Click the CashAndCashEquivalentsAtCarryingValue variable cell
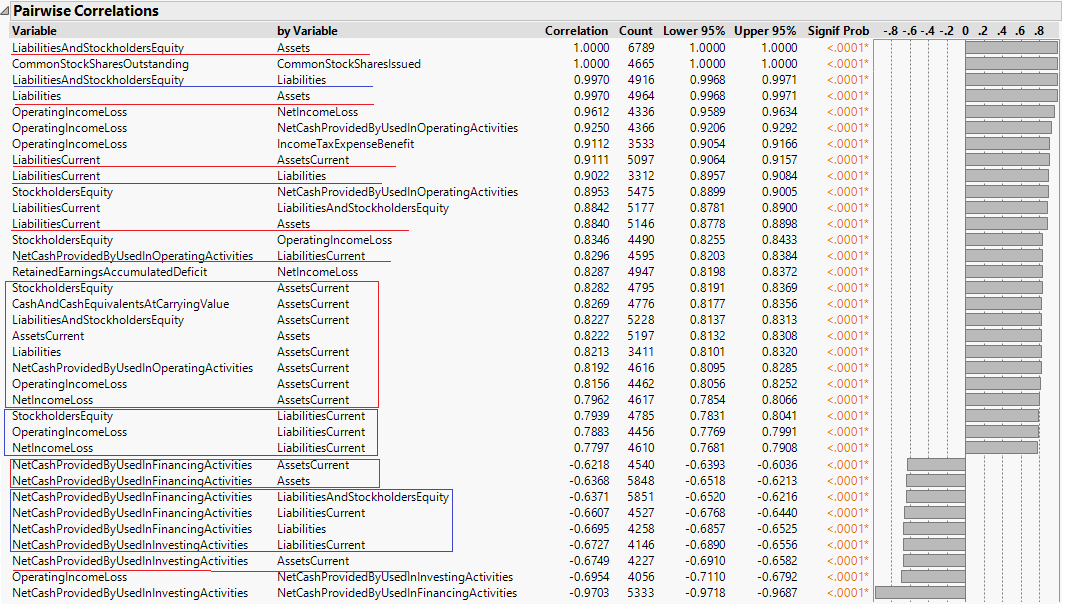 pyautogui.click(x=121, y=304)
